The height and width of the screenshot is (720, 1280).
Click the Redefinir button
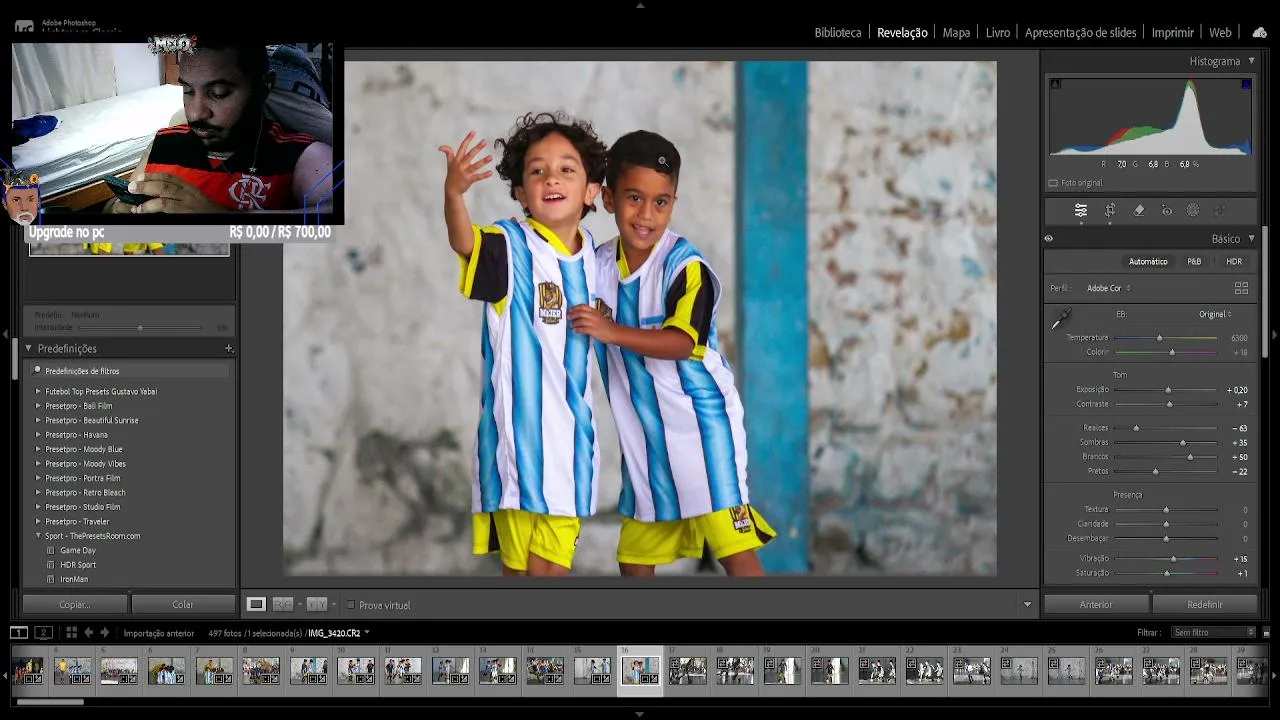click(1205, 604)
